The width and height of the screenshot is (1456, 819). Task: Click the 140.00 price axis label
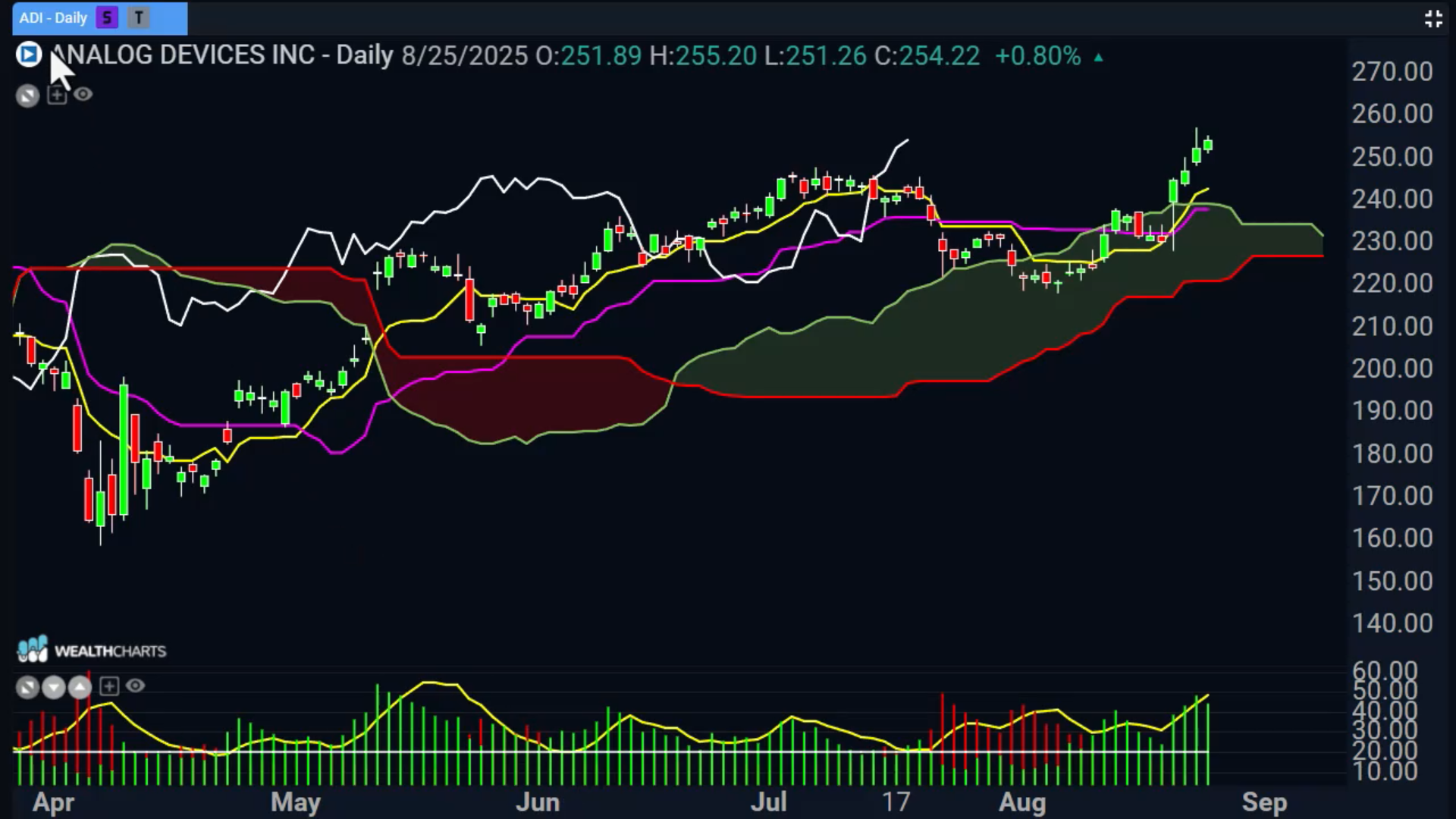(x=1392, y=623)
